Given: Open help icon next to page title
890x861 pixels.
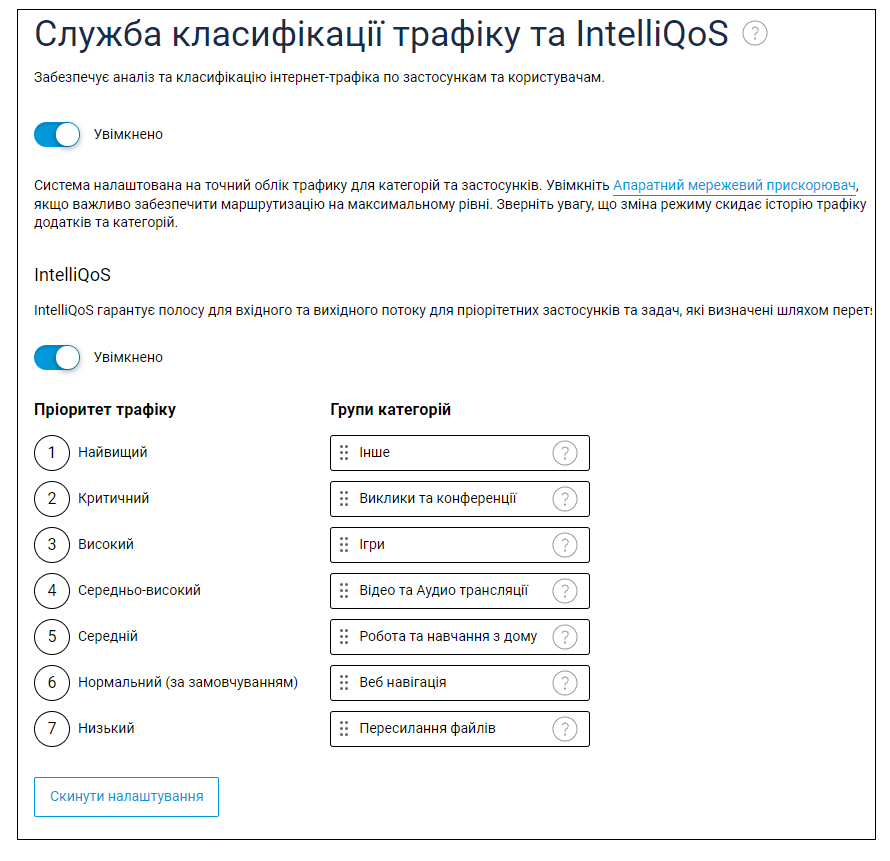Looking at the screenshot, I should (x=755, y=33).
